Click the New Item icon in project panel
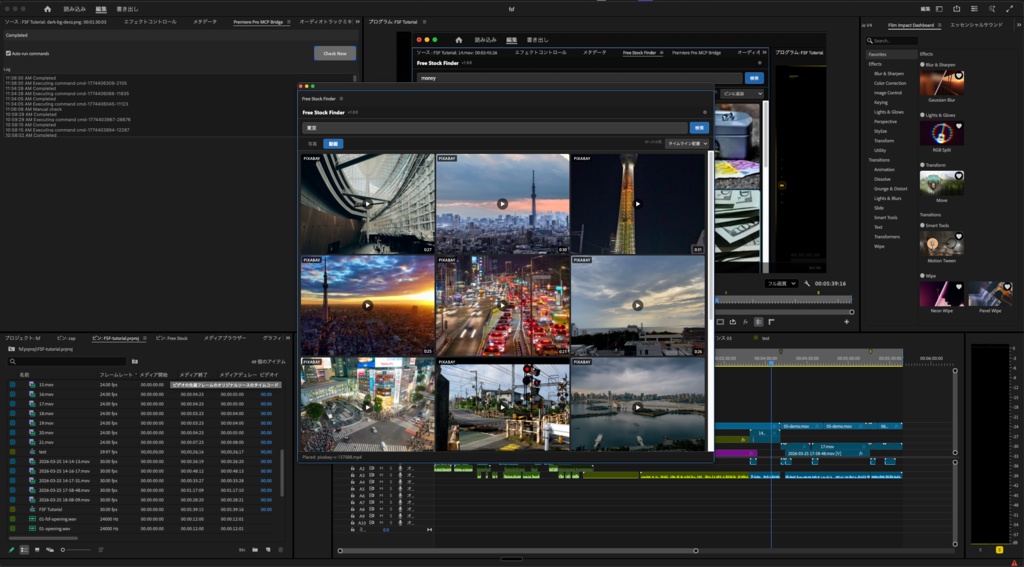The height and width of the screenshot is (567, 1024). coord(268,550)
